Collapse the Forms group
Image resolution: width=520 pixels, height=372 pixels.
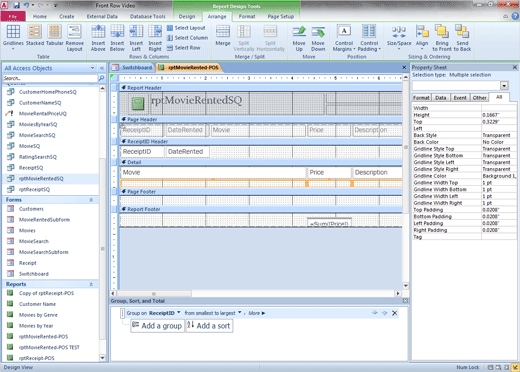pyautogui.click(x=91, y=200)
